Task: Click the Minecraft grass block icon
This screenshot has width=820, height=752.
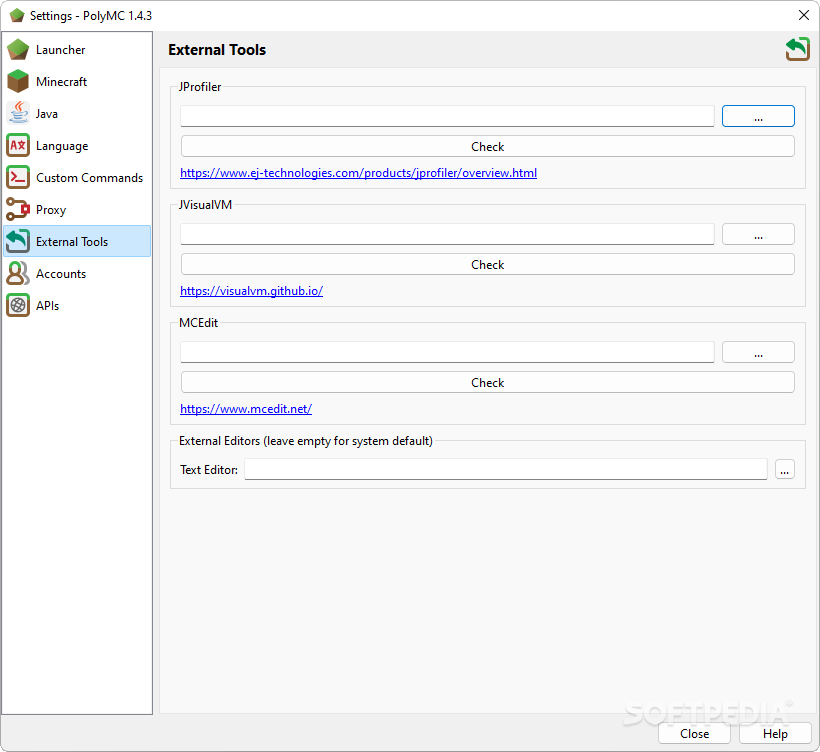Action: (x=18, y=82)
